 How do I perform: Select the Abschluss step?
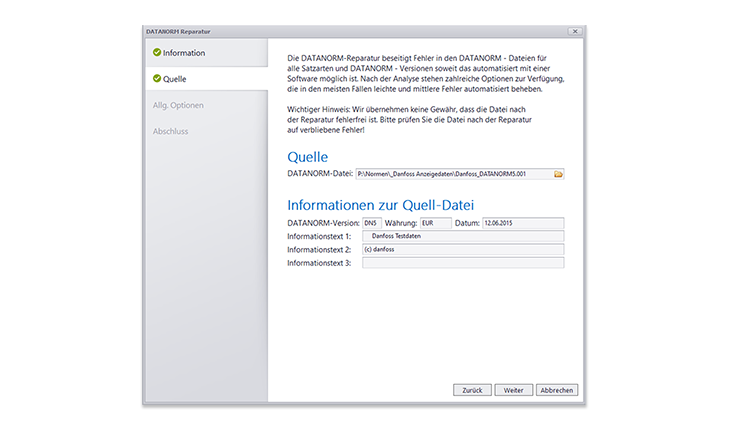point(171,132)
